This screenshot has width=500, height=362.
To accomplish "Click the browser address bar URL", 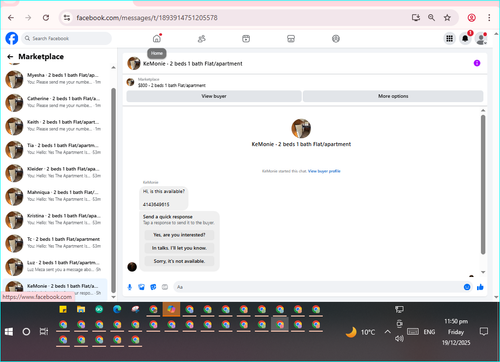I will [147, 18].
